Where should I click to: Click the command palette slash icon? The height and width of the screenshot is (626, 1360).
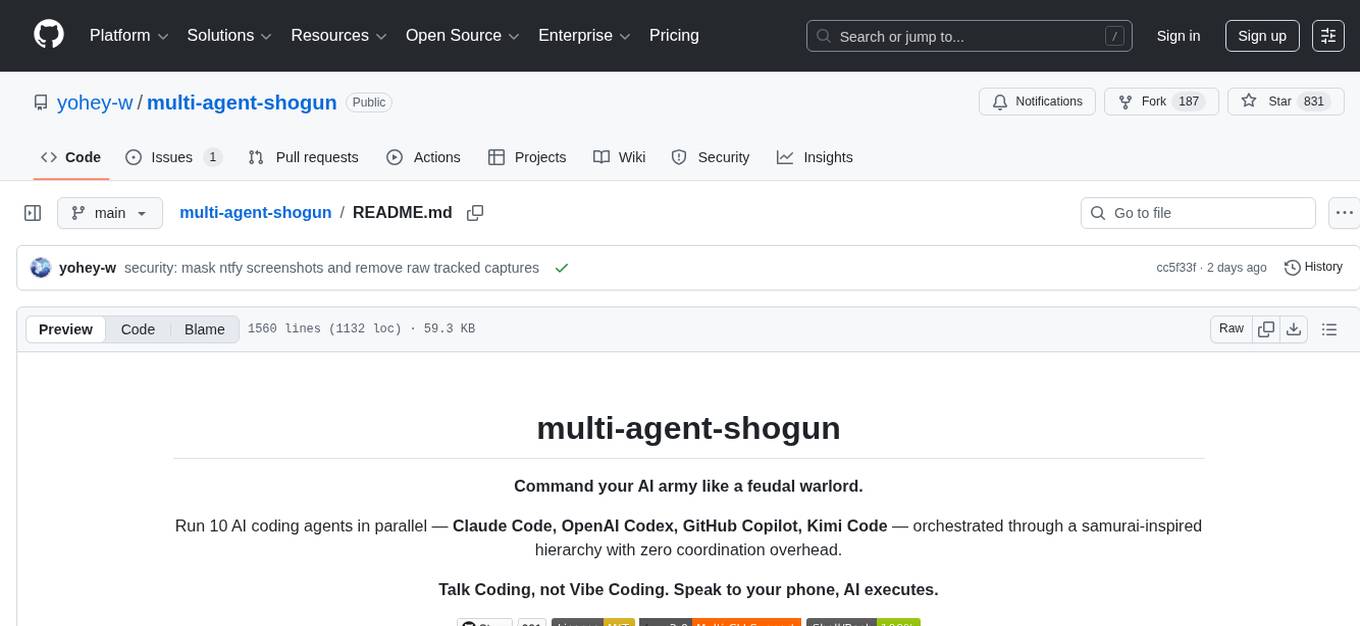pos(1114,35)
